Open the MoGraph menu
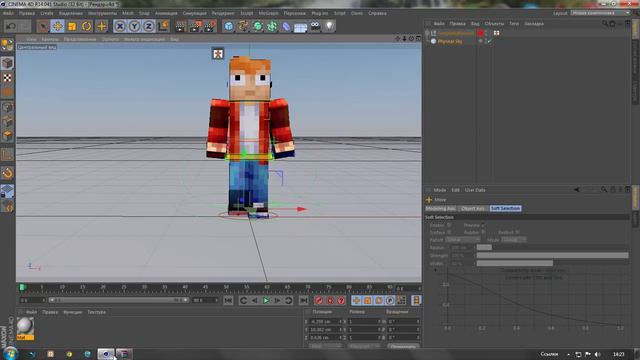 268,13
